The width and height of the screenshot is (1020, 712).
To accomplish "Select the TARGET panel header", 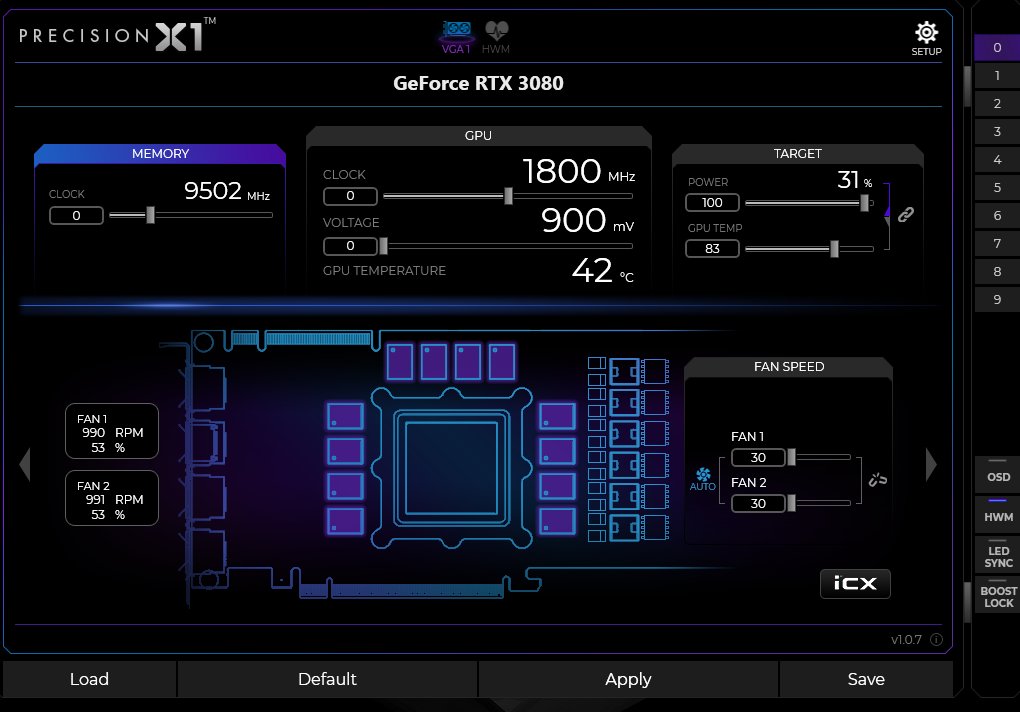I will coord(798,153).
